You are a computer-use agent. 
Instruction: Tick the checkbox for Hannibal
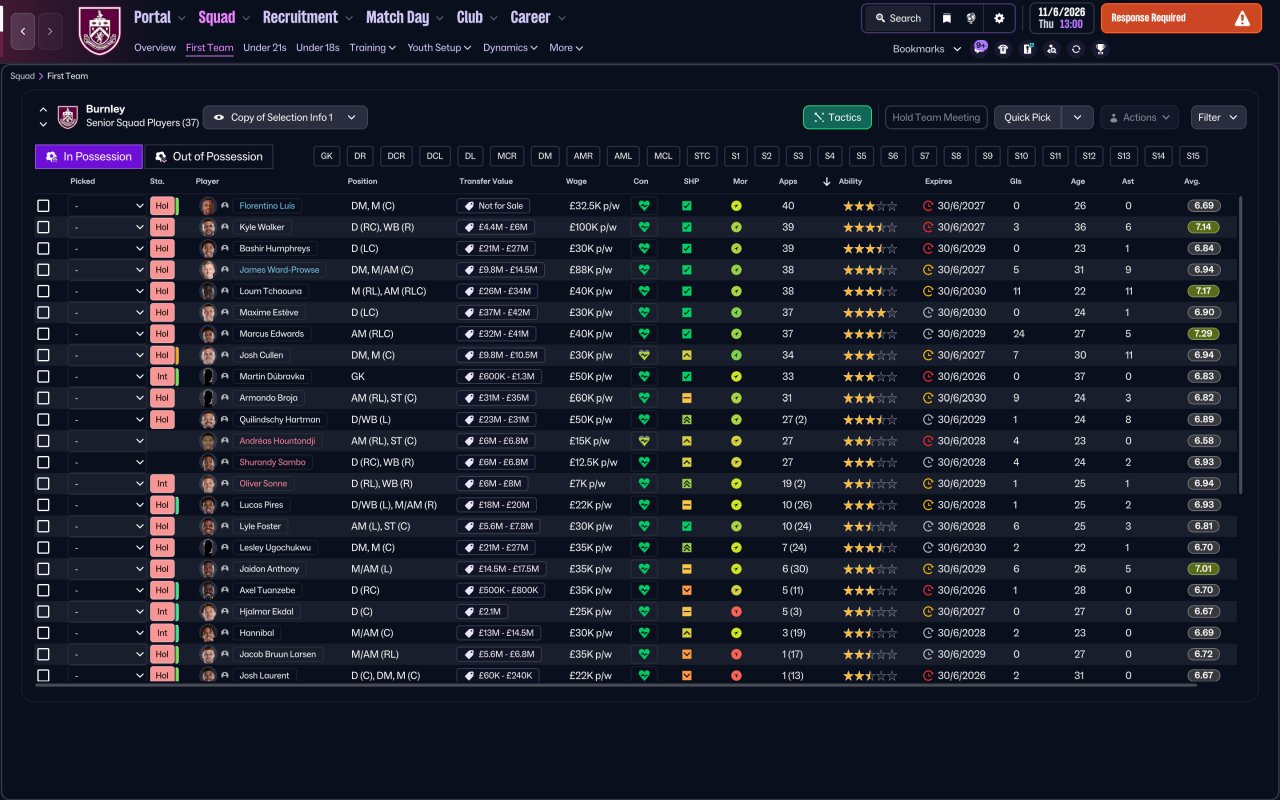(43, 633)
